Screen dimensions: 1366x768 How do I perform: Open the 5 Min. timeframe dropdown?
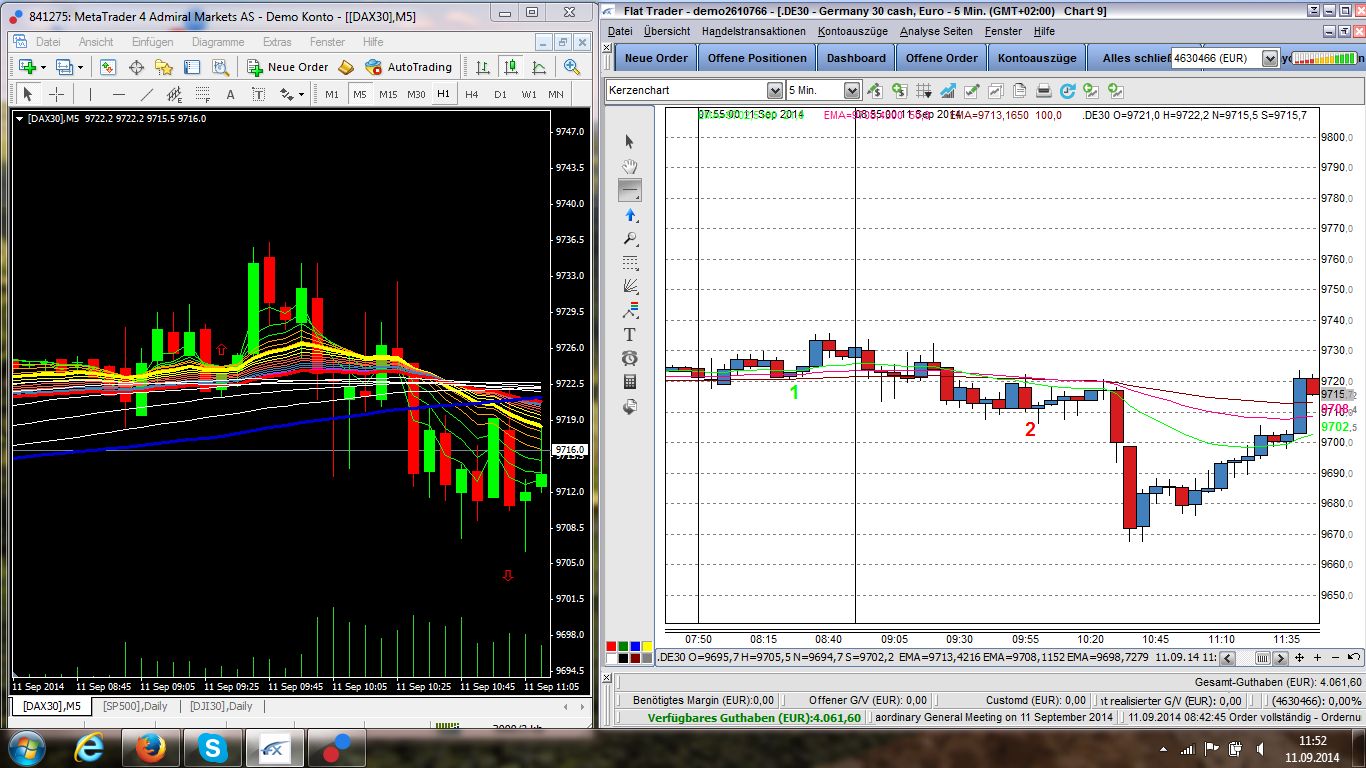(x=851, y=90)
